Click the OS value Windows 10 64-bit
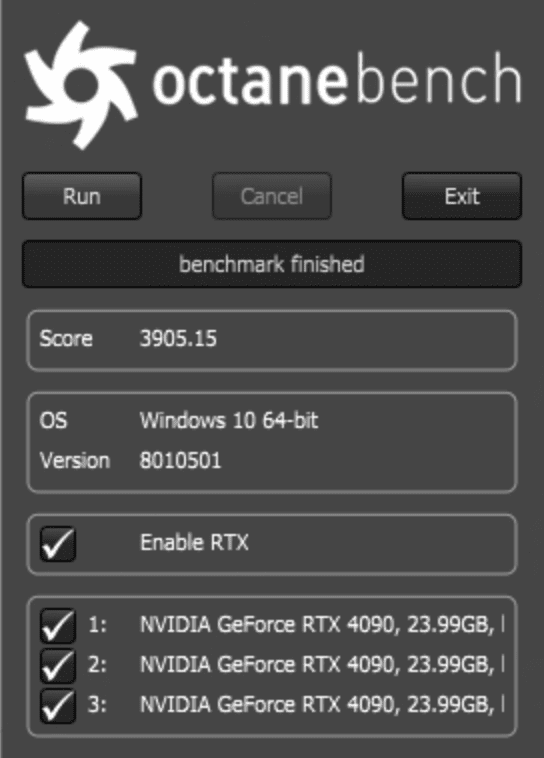Viewport: 544px width, 758px height. pos(229,420)
